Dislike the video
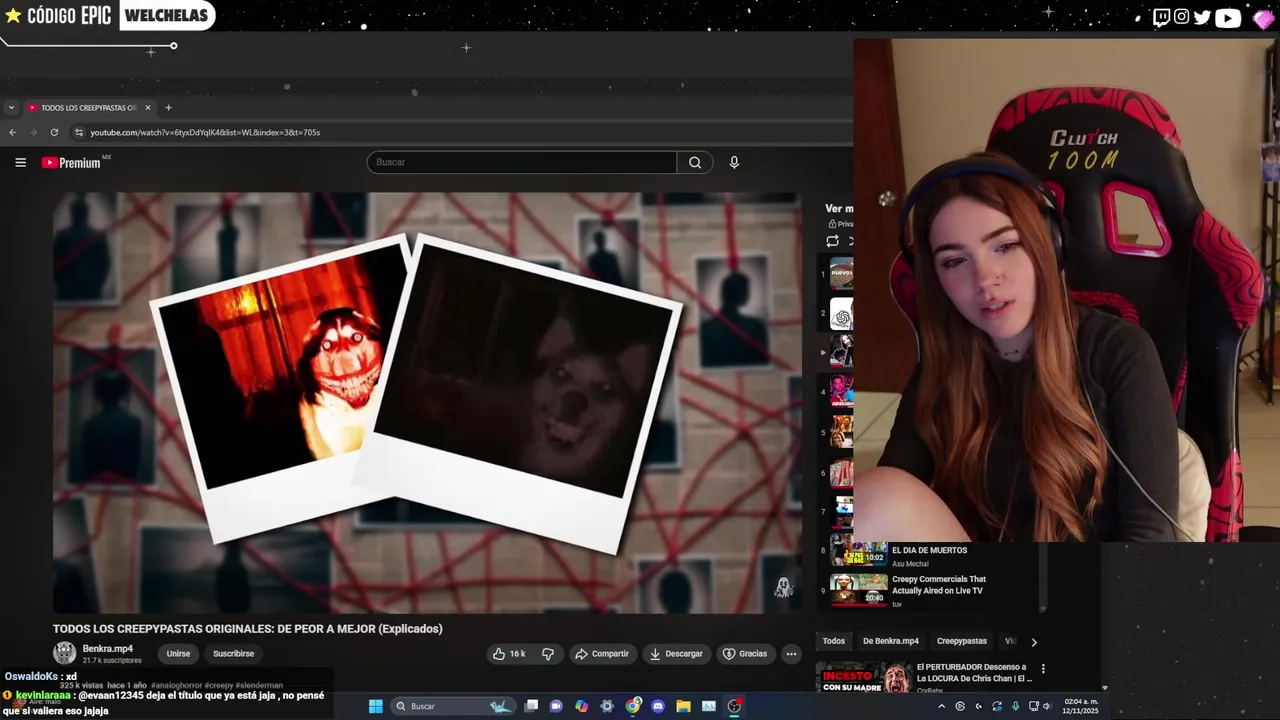This screenshot has width=1280, height=720. click(548, 654)
